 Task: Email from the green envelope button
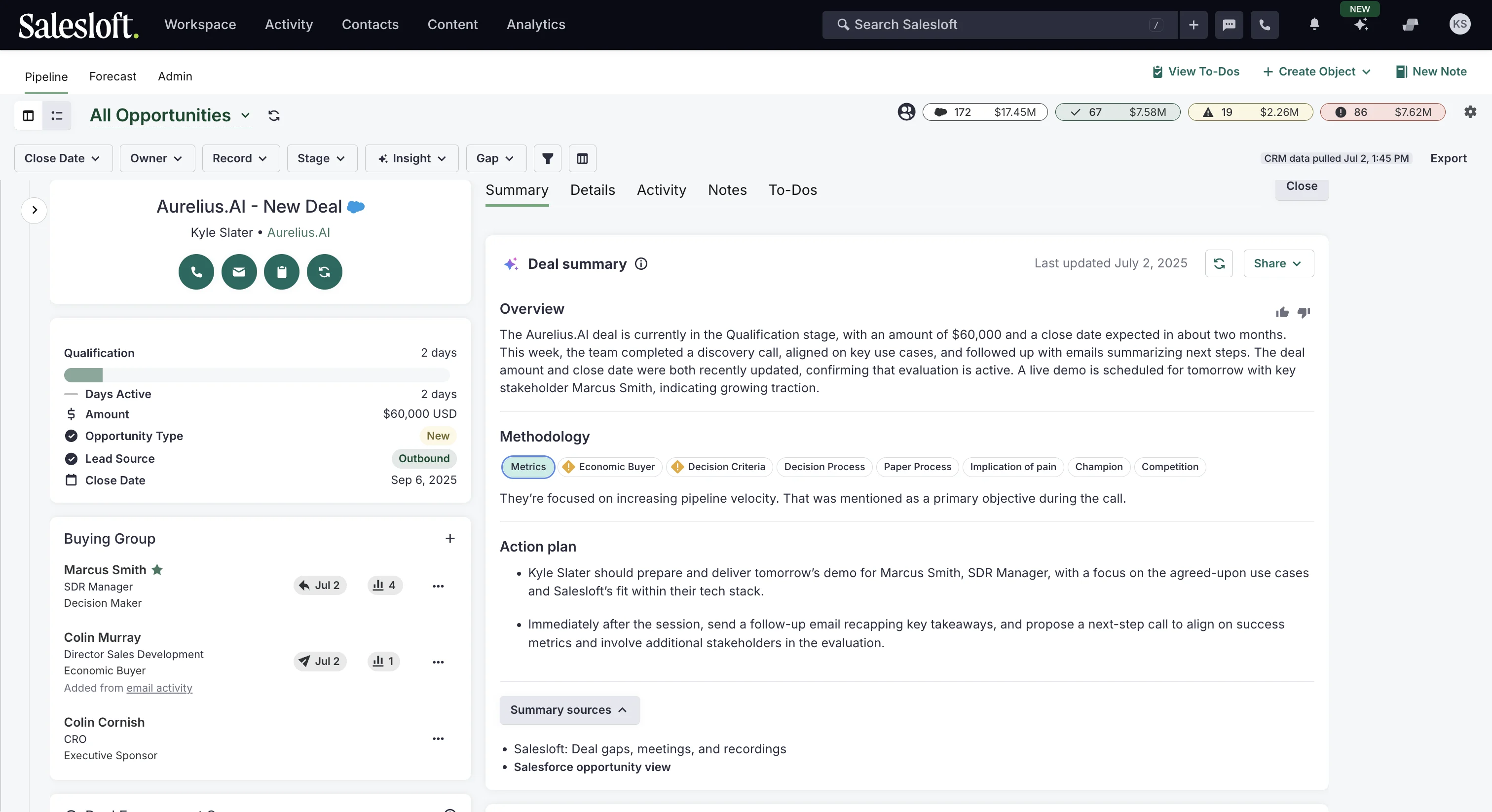tap(239, 272)
